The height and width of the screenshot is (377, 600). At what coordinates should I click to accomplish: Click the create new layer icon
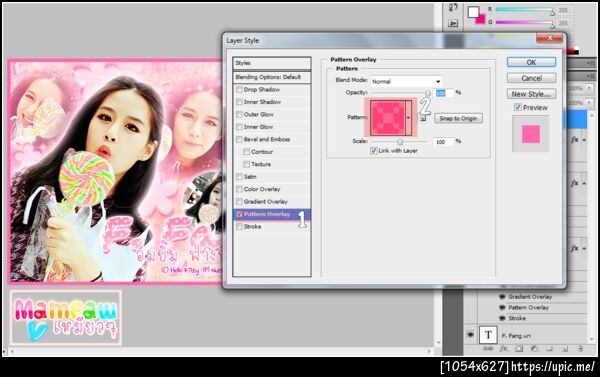coord(565,349)
